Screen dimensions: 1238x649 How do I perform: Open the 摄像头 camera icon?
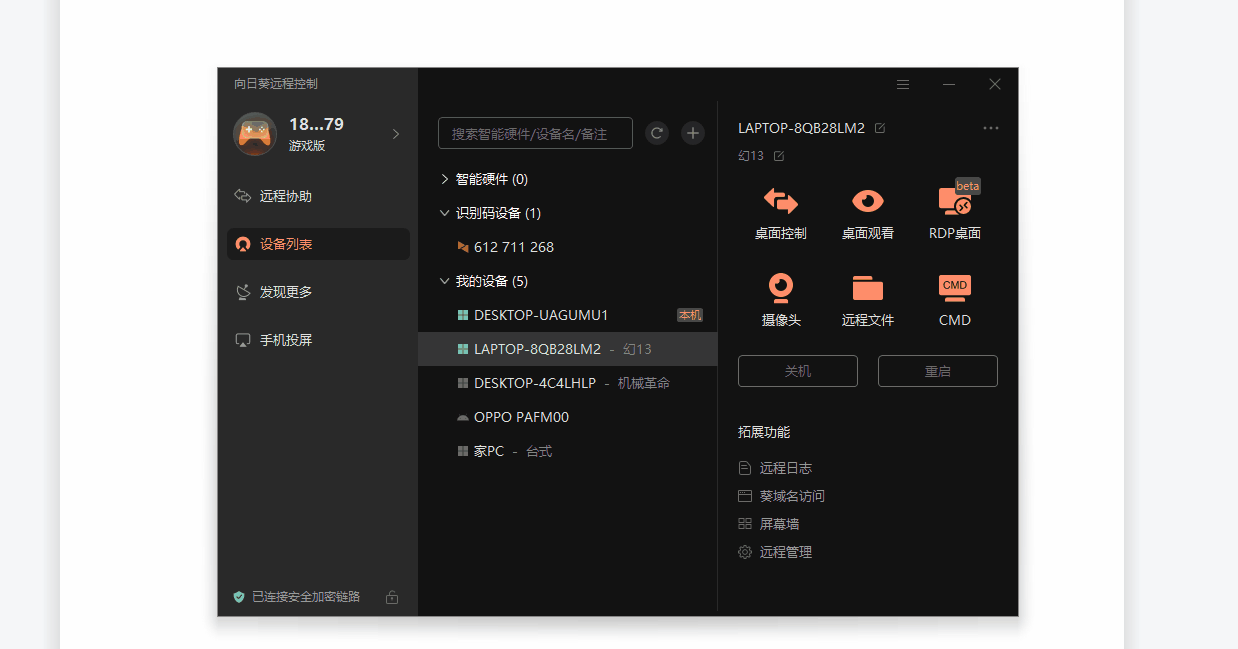tap(780, 288)
